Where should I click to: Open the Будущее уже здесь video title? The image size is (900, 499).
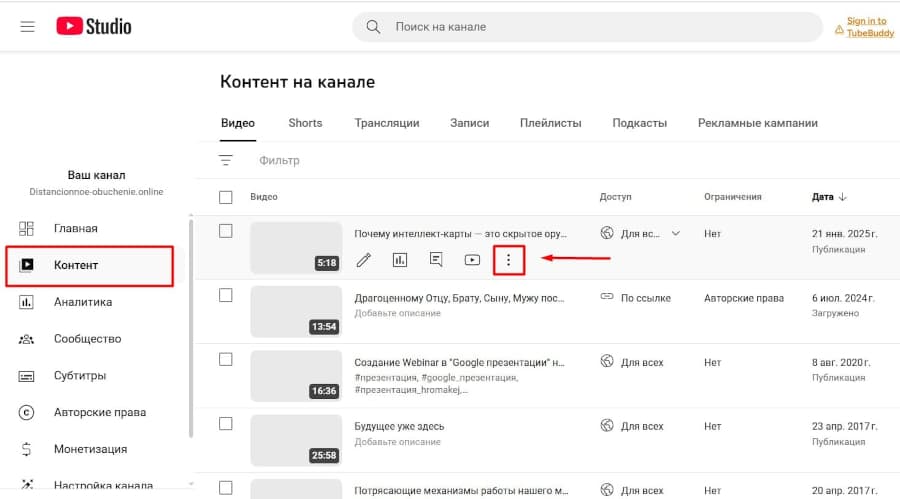click(x=399, y=426)
